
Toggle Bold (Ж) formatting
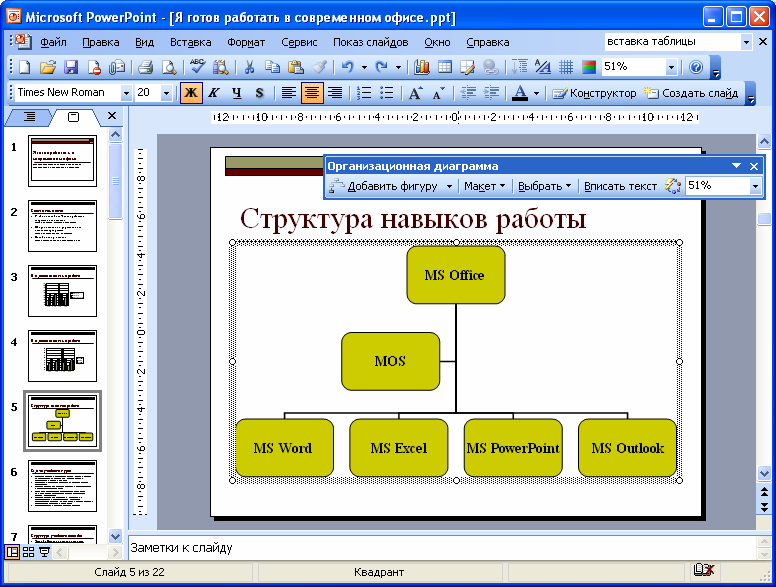tap(191, 93)
